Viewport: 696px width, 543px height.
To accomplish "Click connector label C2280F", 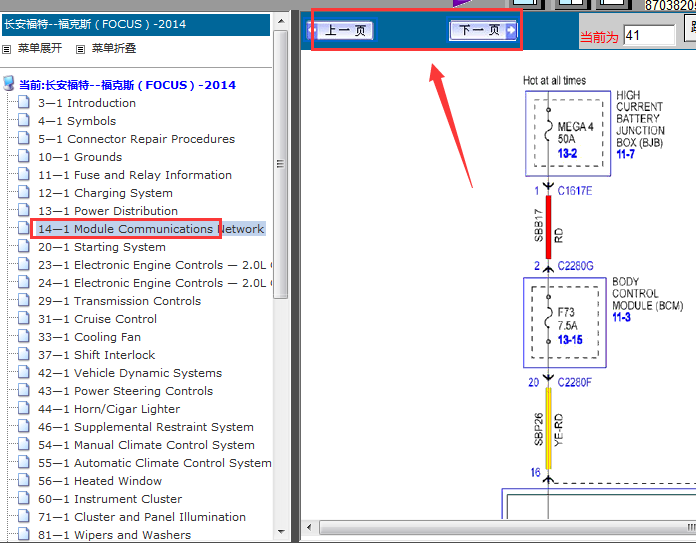I will tap(574, 382).
